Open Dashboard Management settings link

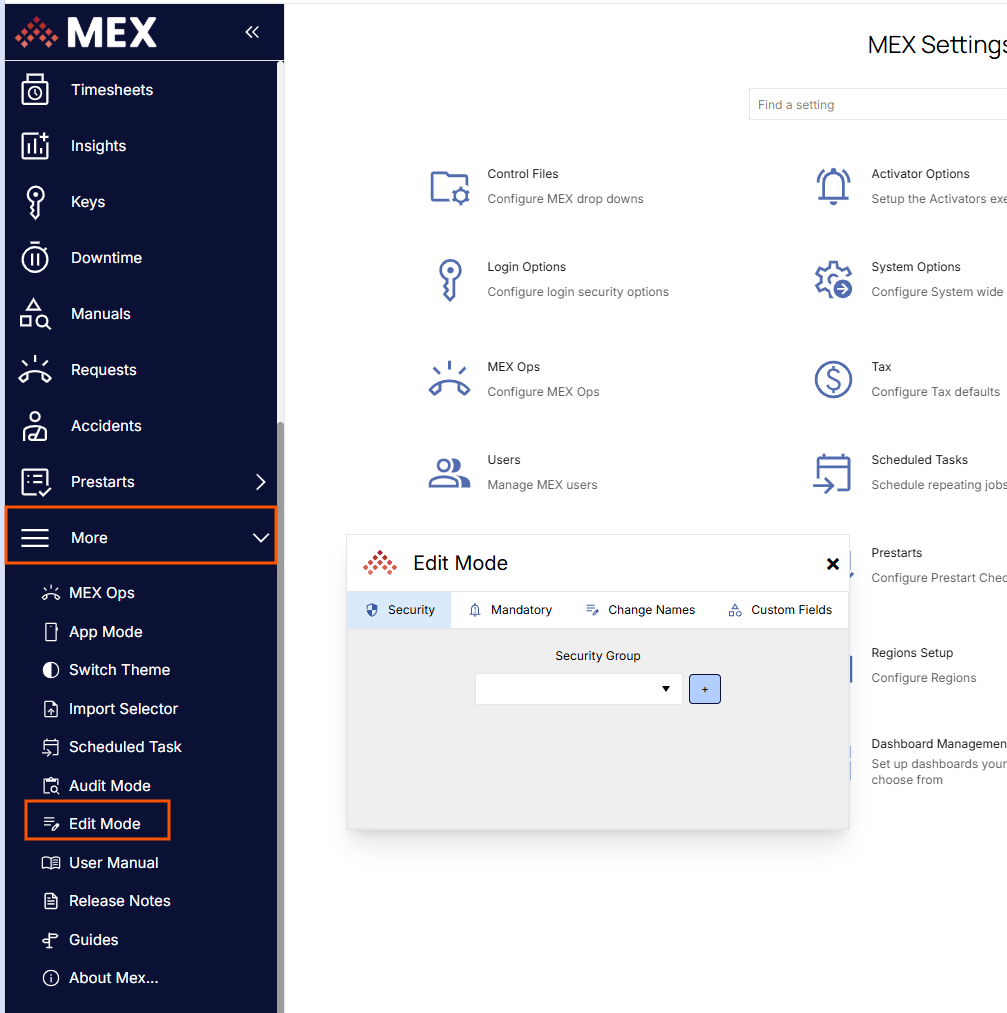coord(939,744)
